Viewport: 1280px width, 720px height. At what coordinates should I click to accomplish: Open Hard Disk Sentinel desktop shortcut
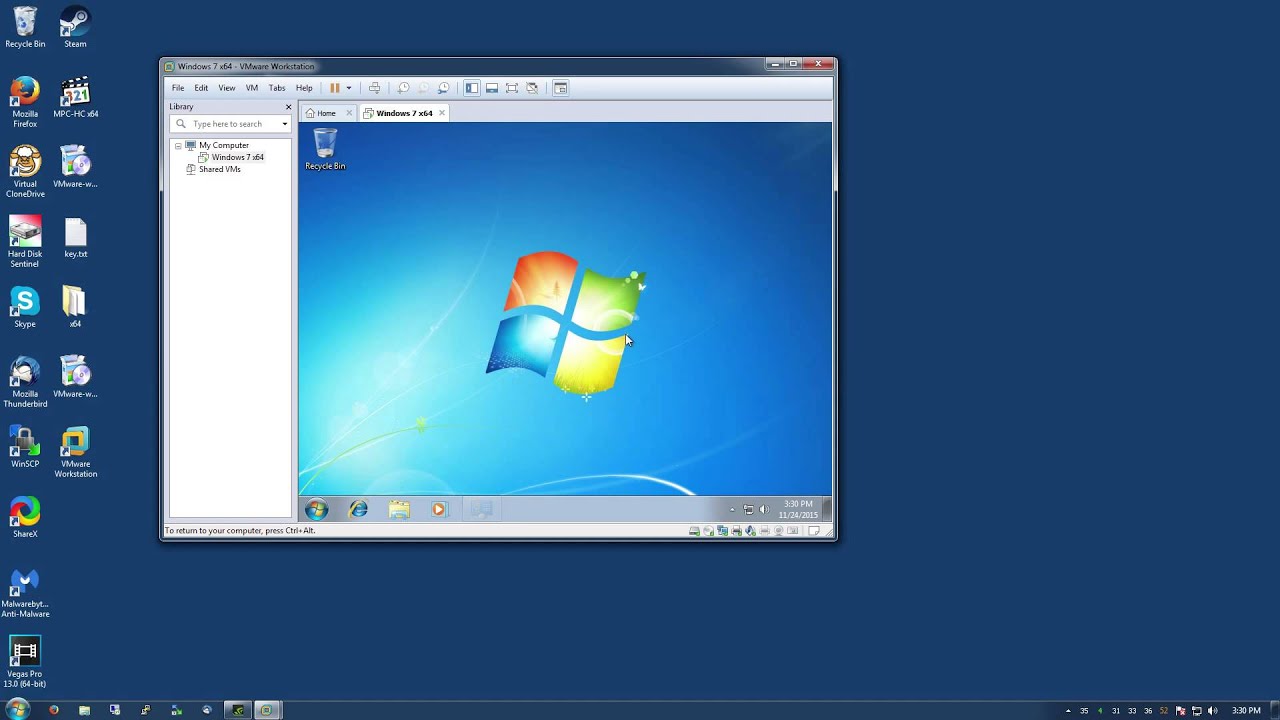point(25,242)
